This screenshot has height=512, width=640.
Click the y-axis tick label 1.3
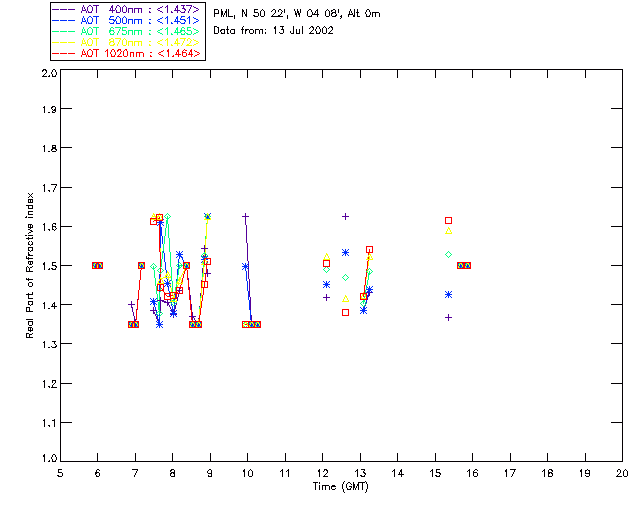(x=49, y=345)
